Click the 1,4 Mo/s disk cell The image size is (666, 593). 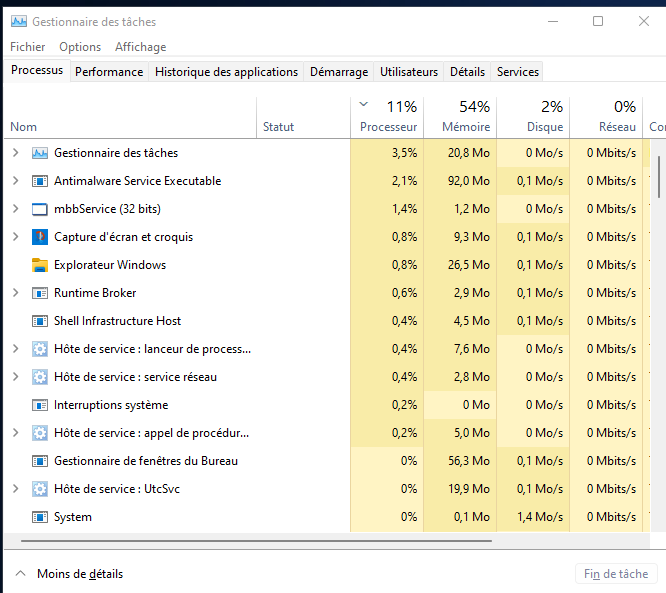[533, 517]
